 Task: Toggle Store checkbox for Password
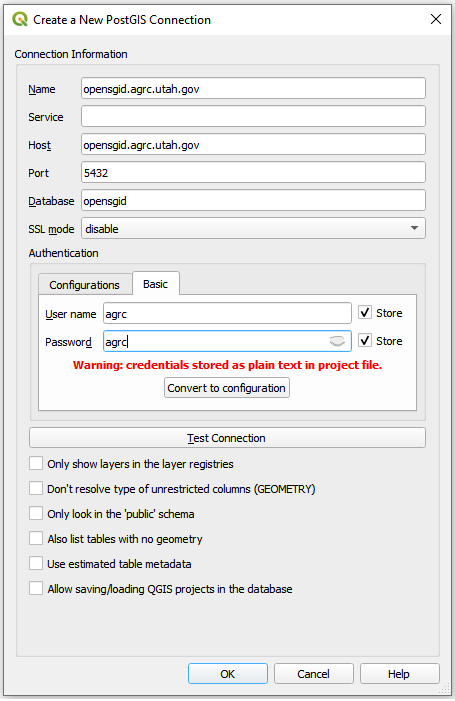point(365,341)
